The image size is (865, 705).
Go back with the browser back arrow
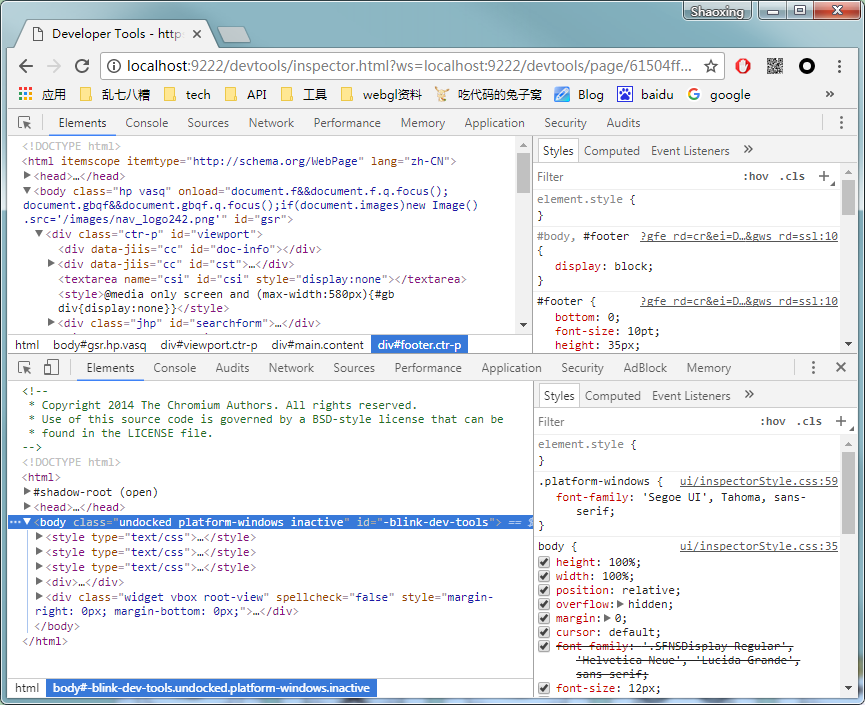click(x=26, y=66)
